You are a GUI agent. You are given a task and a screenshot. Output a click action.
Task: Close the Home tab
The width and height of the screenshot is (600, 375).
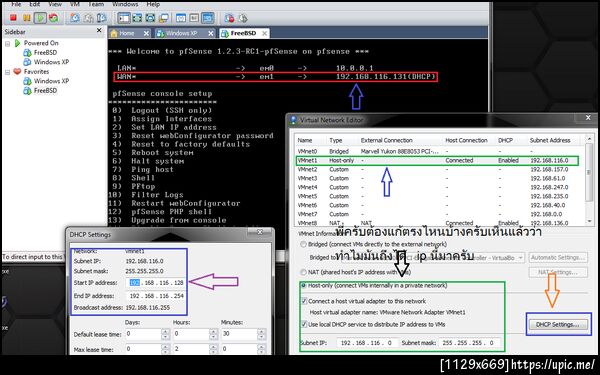(146, 34)
